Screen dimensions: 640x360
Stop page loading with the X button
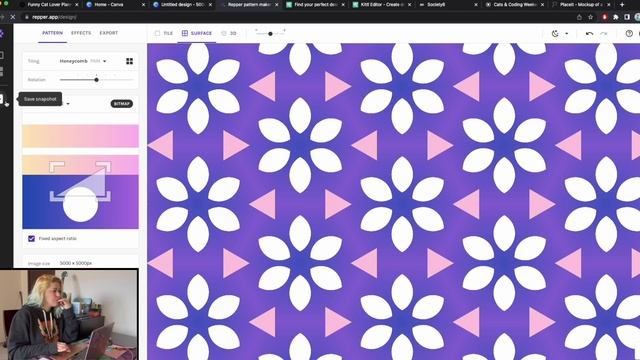[x=13, y=17]
